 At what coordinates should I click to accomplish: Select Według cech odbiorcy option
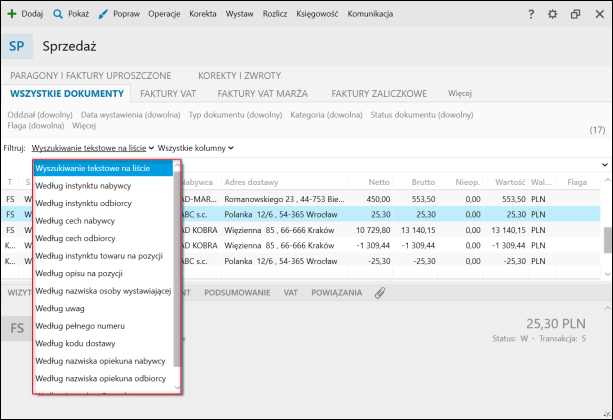(x=103, y=238)
